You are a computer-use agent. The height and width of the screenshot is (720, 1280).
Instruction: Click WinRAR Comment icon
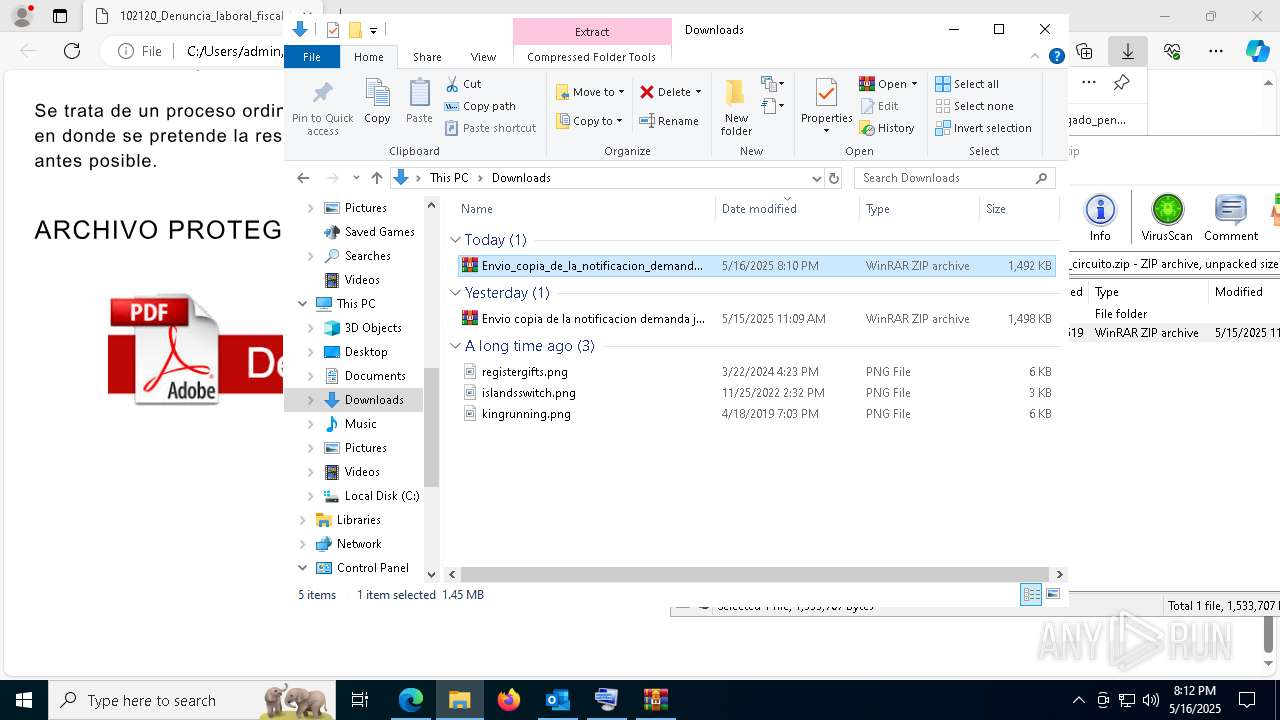point(1230,218)
